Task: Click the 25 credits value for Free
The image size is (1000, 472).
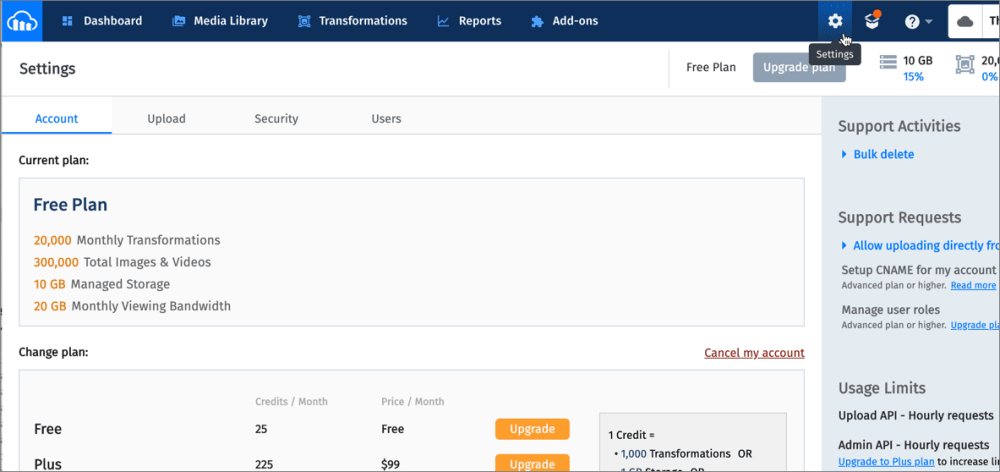Action: [261, 429]
